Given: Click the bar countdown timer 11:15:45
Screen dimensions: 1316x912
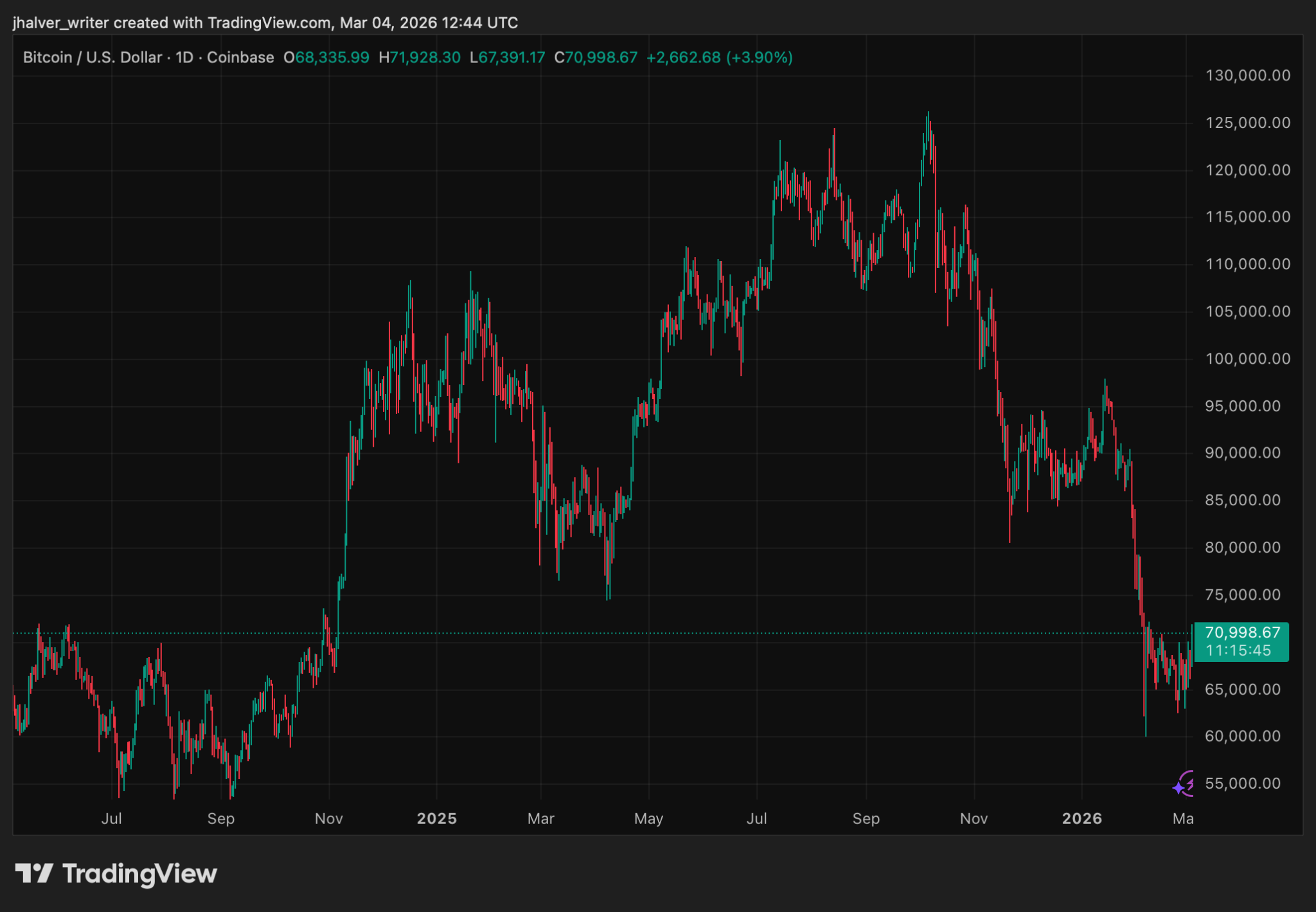Looking at the screenshot, I should [1238, 650].
